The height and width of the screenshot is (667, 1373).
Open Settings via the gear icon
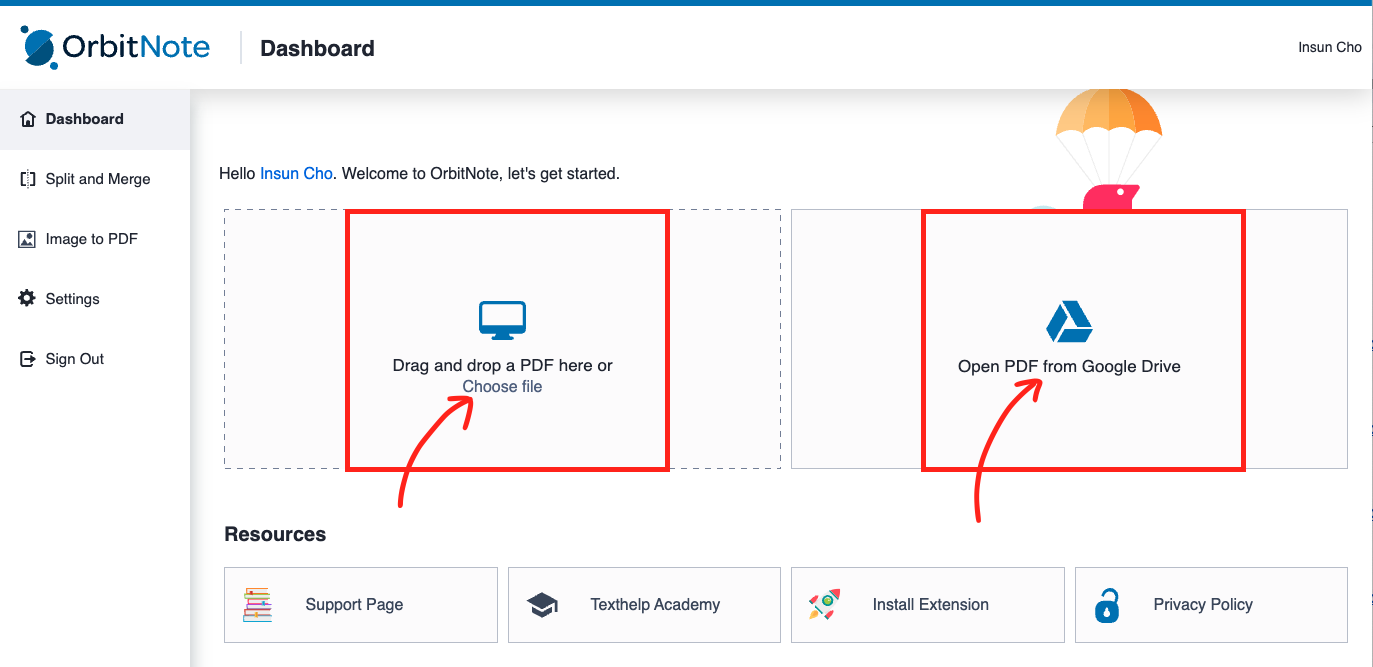click(x=28, y=299)
